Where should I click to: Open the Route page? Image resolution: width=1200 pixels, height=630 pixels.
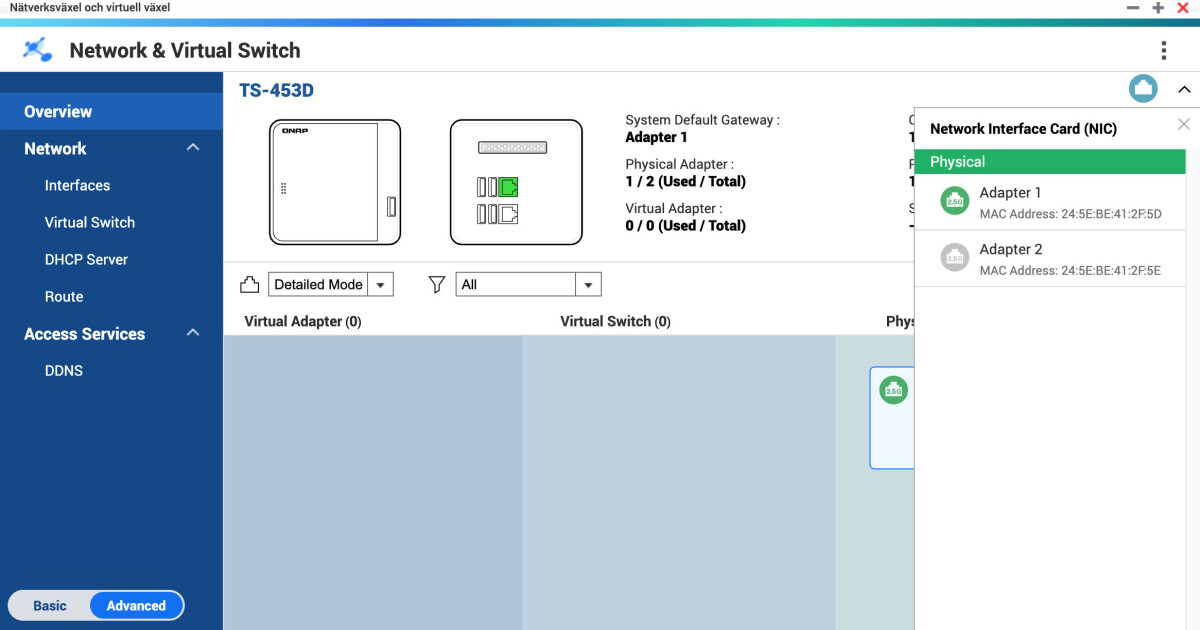[x=64, y=296]
